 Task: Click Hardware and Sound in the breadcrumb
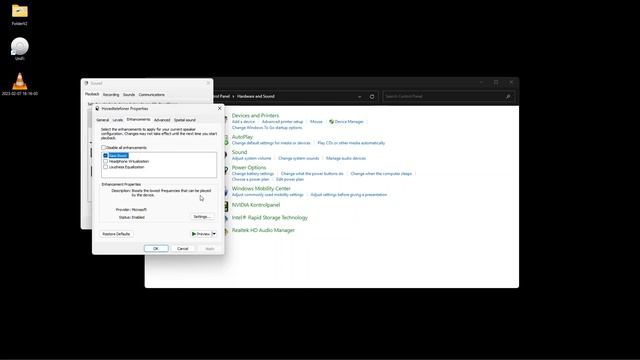click(256, 97)
